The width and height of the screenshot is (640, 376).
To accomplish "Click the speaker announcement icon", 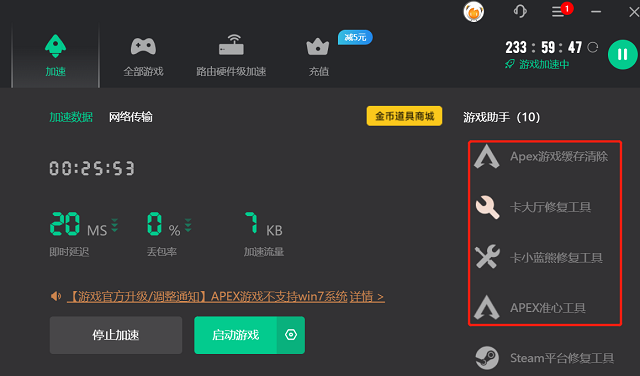I will 56,296.
